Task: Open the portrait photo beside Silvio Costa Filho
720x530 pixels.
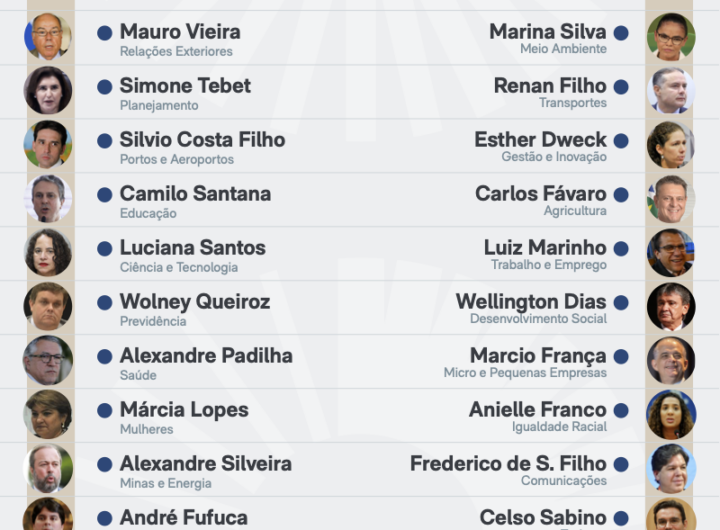Action: point(48,144)
